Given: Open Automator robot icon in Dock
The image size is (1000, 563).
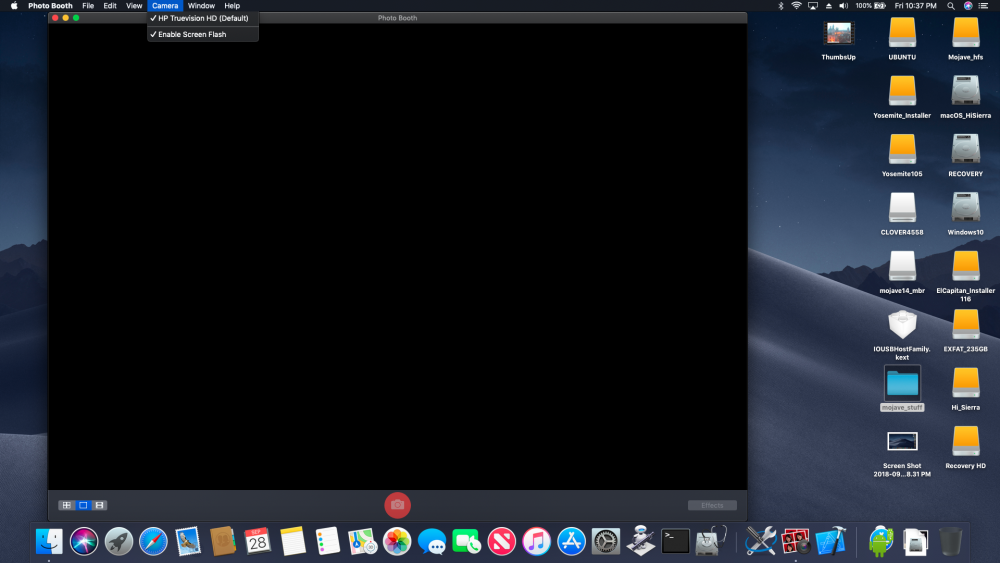Looking at the screenshot, I should pos(641,541).
